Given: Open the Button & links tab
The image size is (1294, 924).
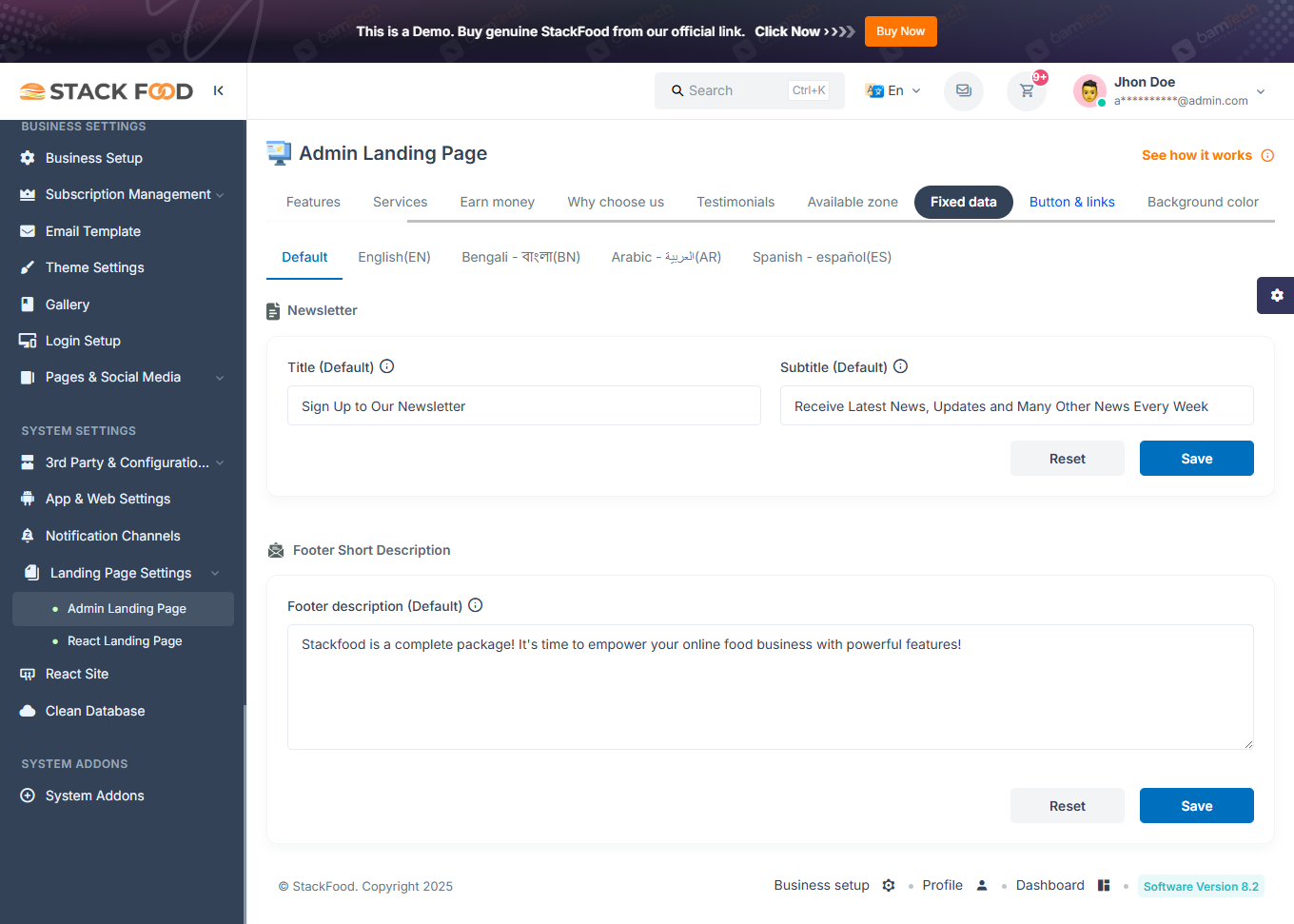Looking at the screenshot, I should pos(1072,202).
